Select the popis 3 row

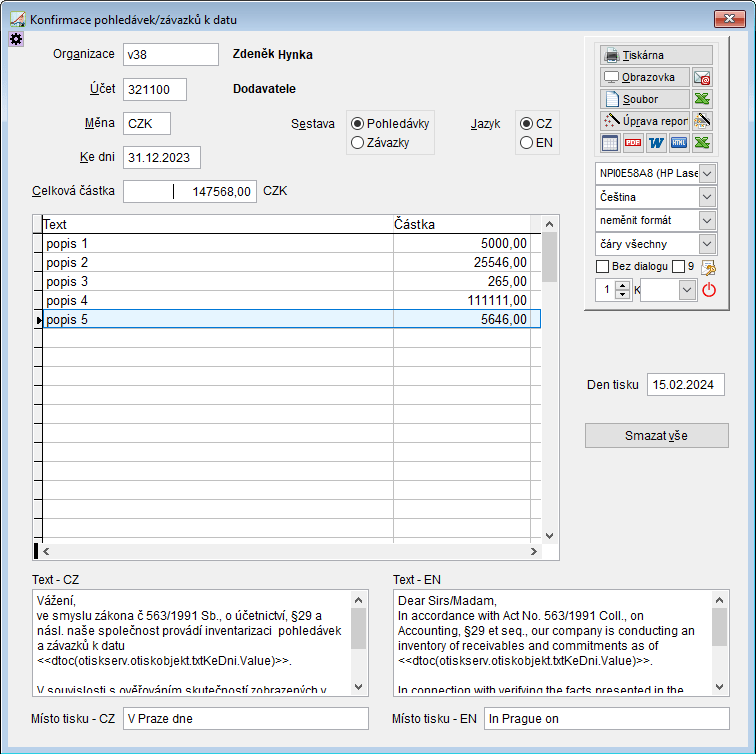point(292,282)
